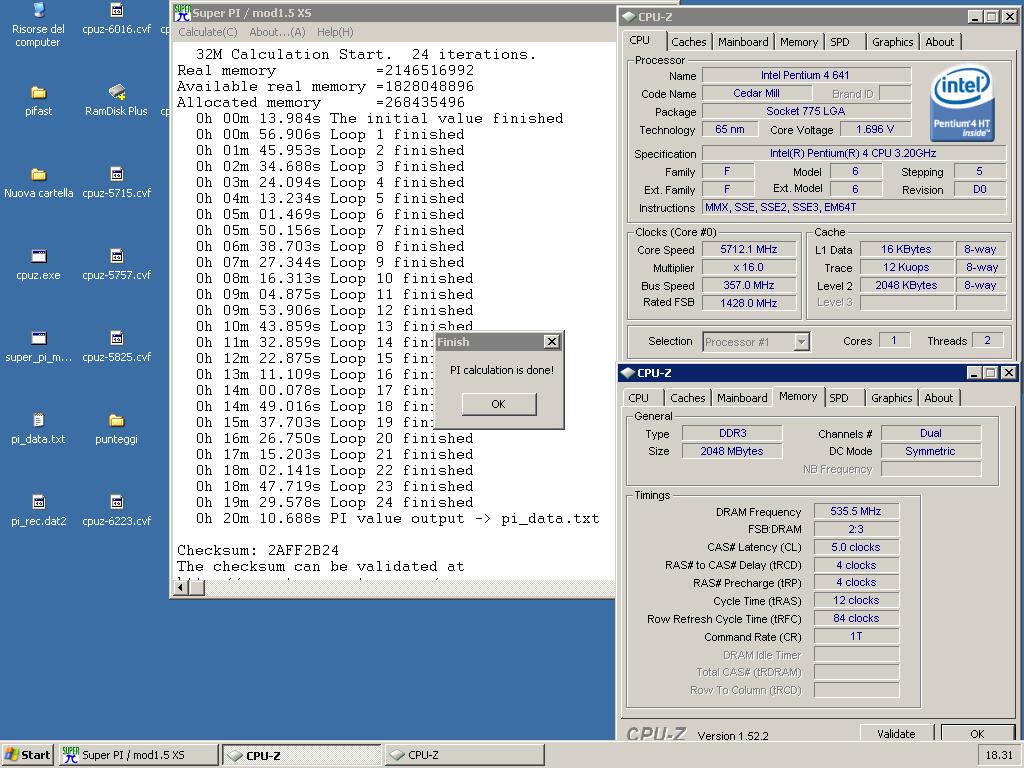This screenshot has height=768, width=1024.
Task: Switch to SPD tab in upper CPU-Z
Action: click(840, 42)
